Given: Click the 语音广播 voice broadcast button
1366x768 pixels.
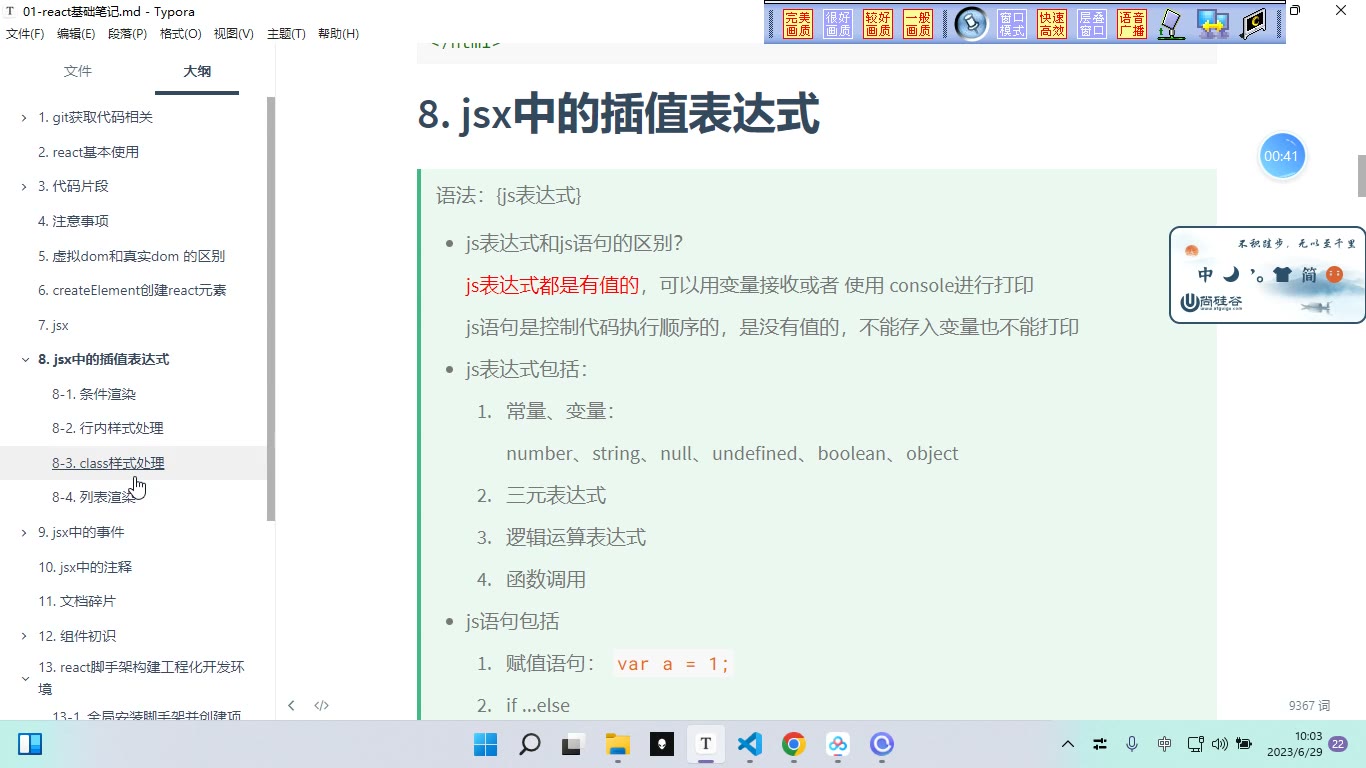Looking at the screenshot, I should coord(1132,24).
